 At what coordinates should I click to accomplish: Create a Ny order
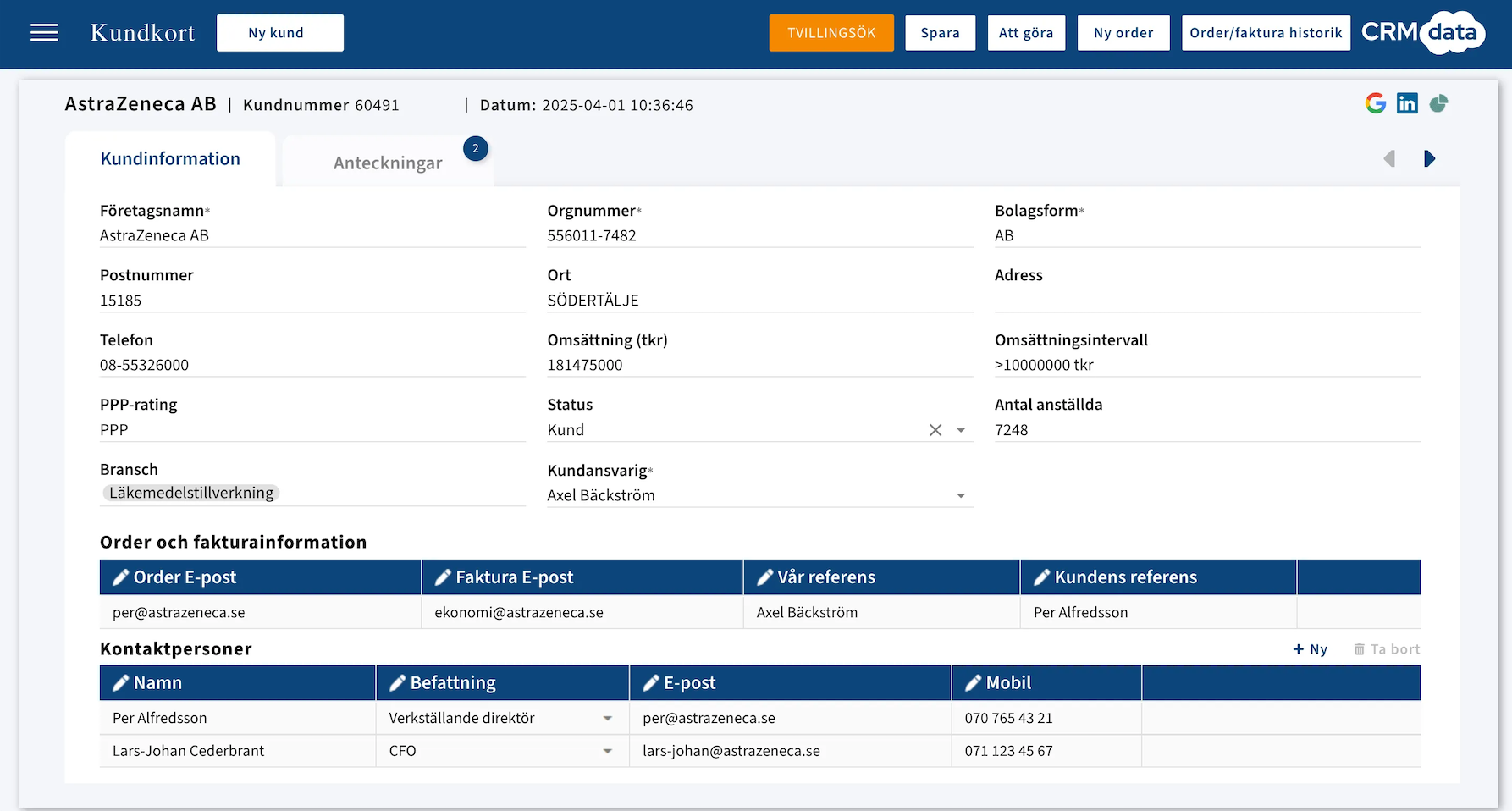point(1123,33)
